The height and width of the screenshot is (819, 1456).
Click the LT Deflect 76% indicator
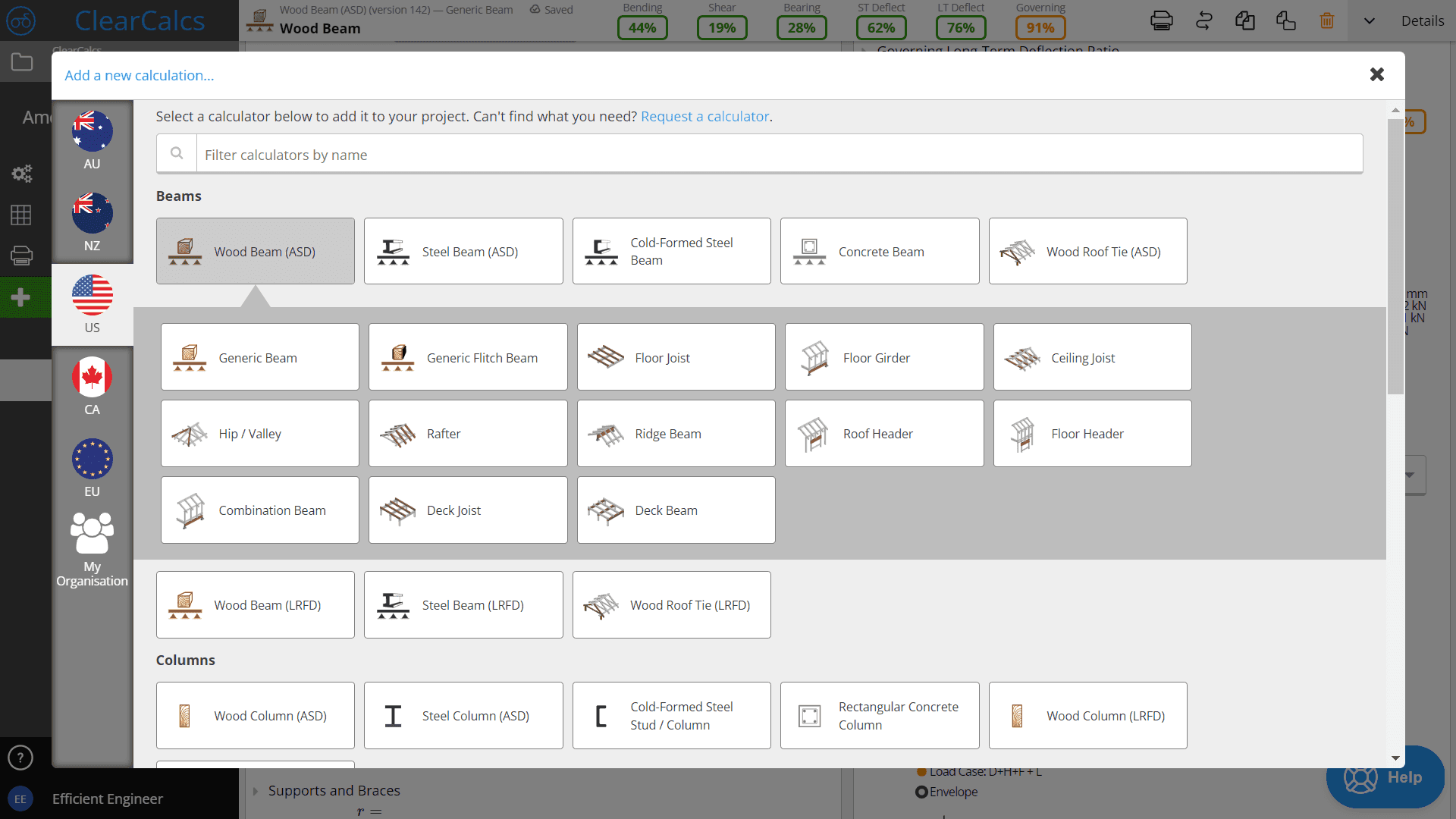[960, 28]
